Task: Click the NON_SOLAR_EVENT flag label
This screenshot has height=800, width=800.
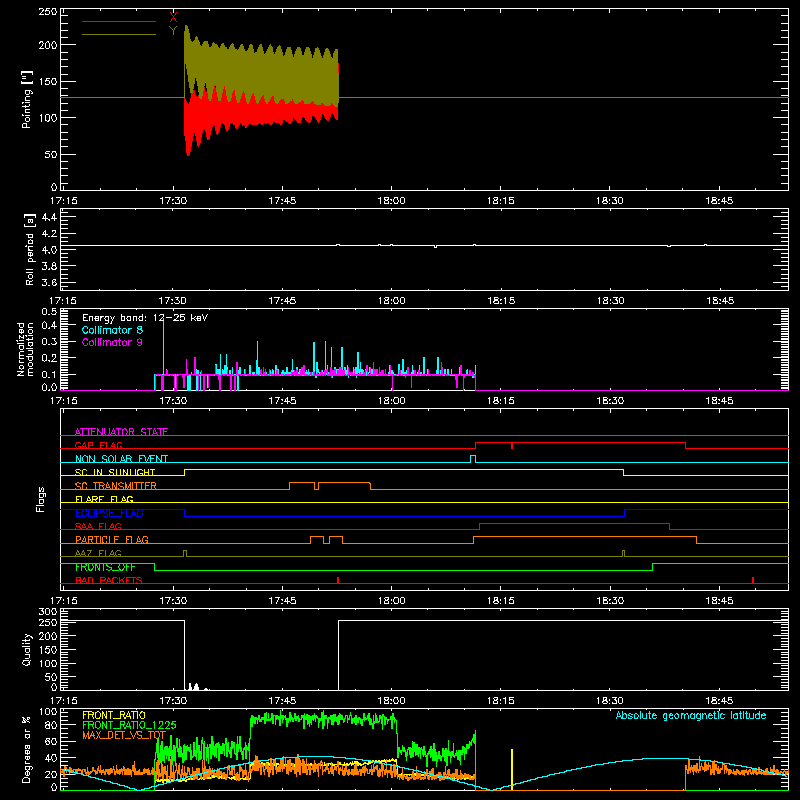Action: pos(121,459)
